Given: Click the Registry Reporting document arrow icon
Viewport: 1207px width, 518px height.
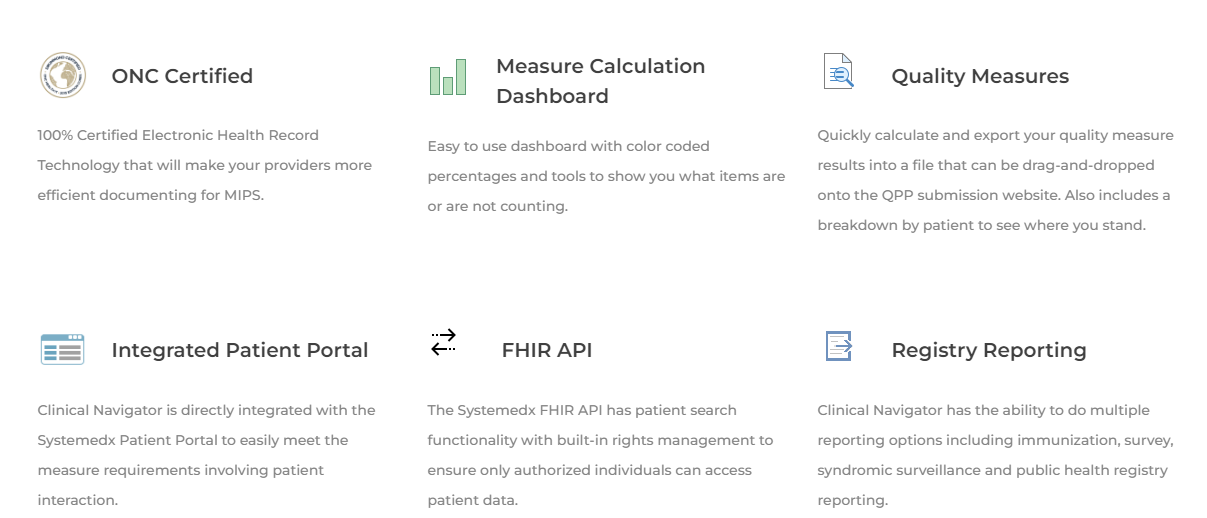Looking at the screenshot, I should click(838, 346).
